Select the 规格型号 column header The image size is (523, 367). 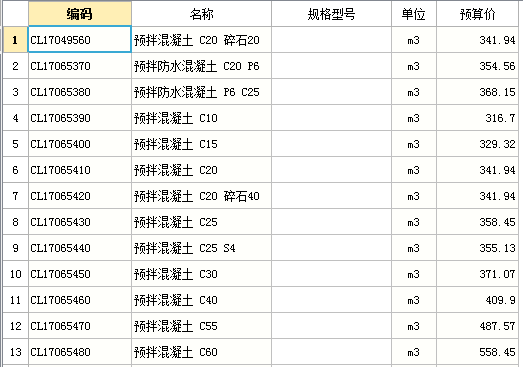(x=331, y=14)
